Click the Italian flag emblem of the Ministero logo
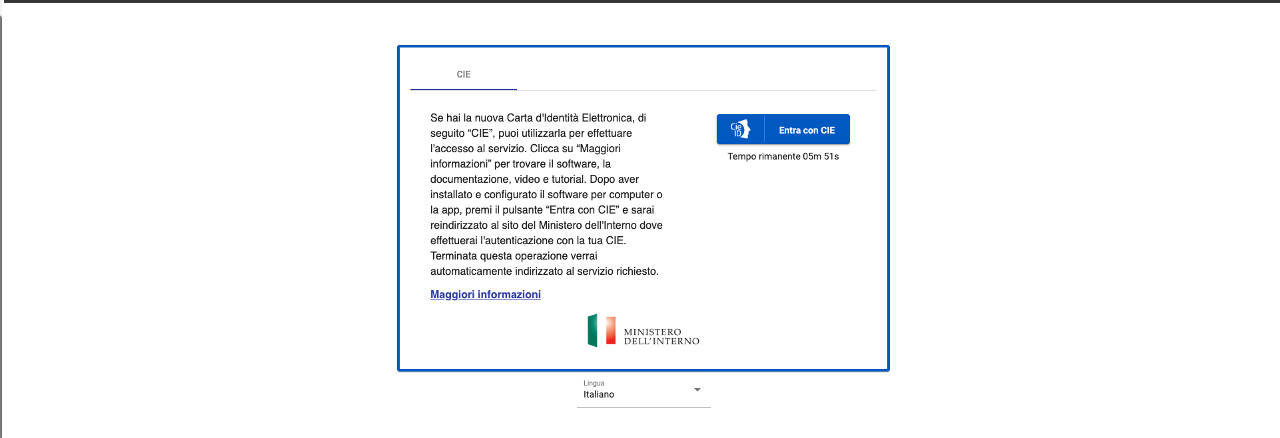 [601, 331]
